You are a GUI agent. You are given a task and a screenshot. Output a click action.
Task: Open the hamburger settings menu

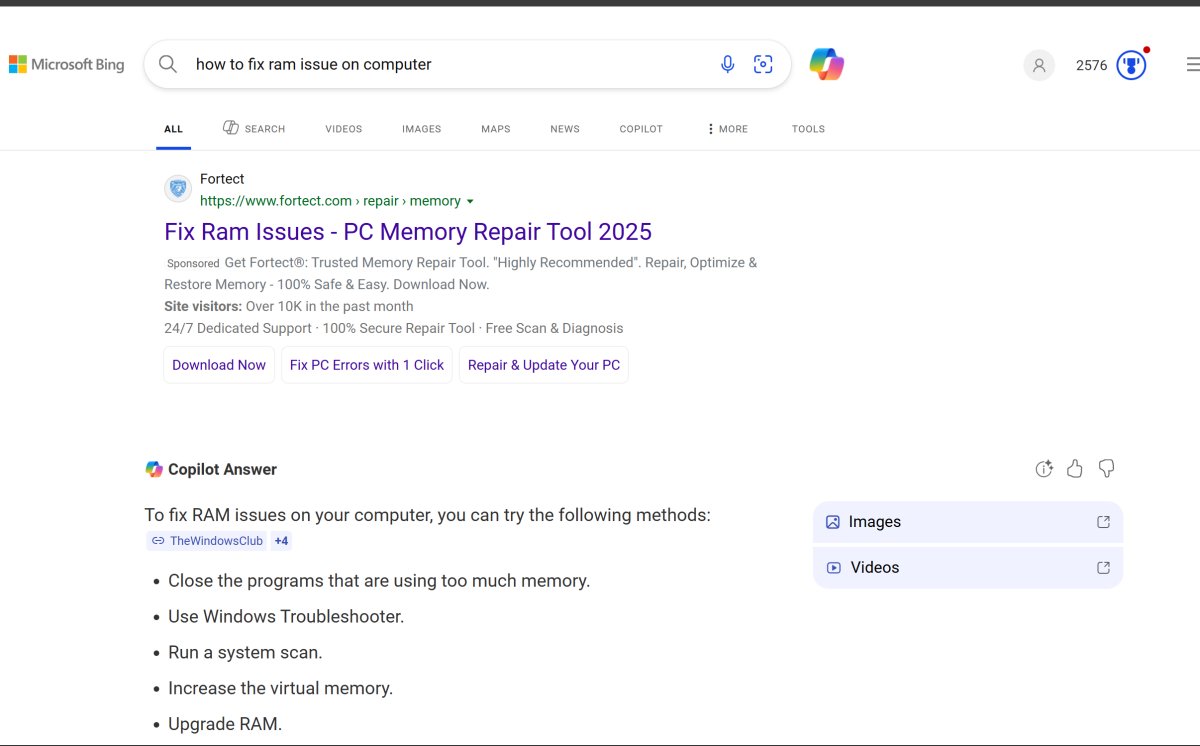[1192, 65]
